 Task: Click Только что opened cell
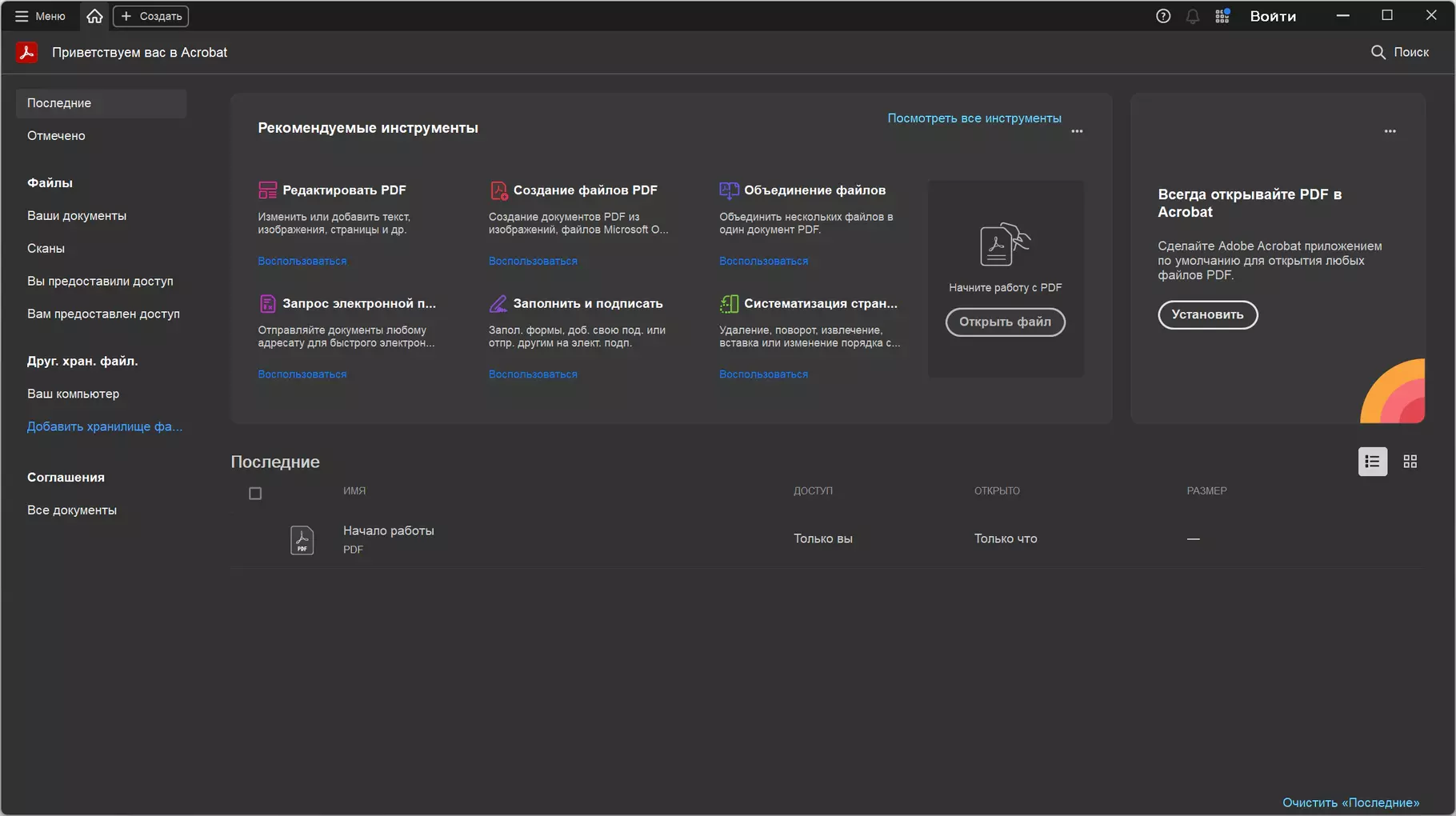coord(1006,539)
